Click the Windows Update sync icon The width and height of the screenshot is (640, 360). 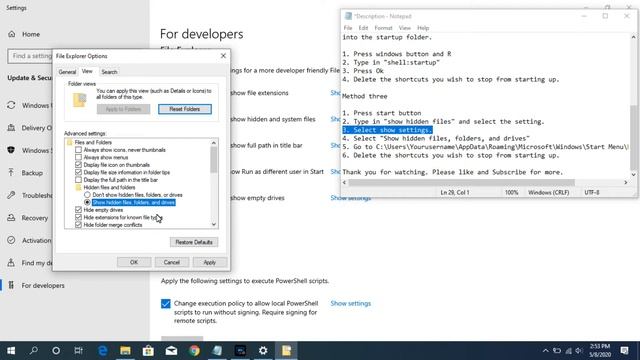(11, 105)
